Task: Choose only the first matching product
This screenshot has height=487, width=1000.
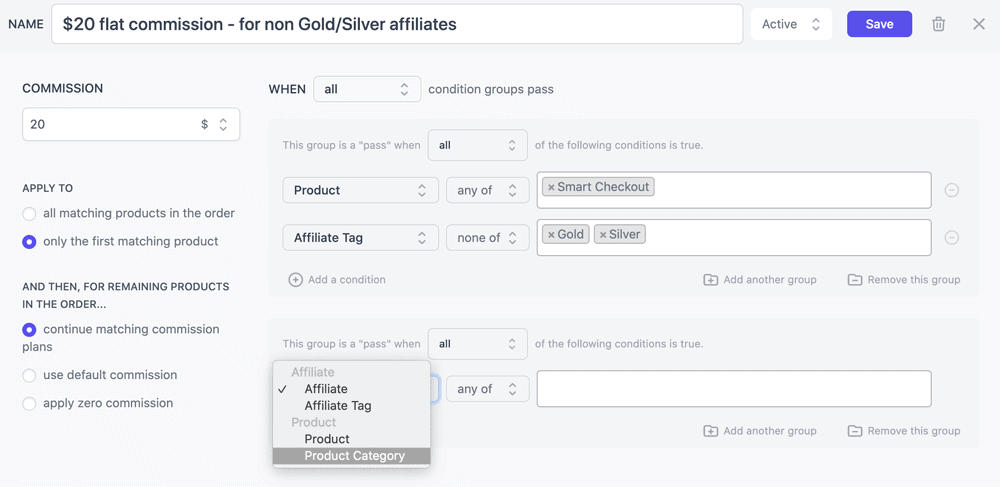Action: point(30,242)
